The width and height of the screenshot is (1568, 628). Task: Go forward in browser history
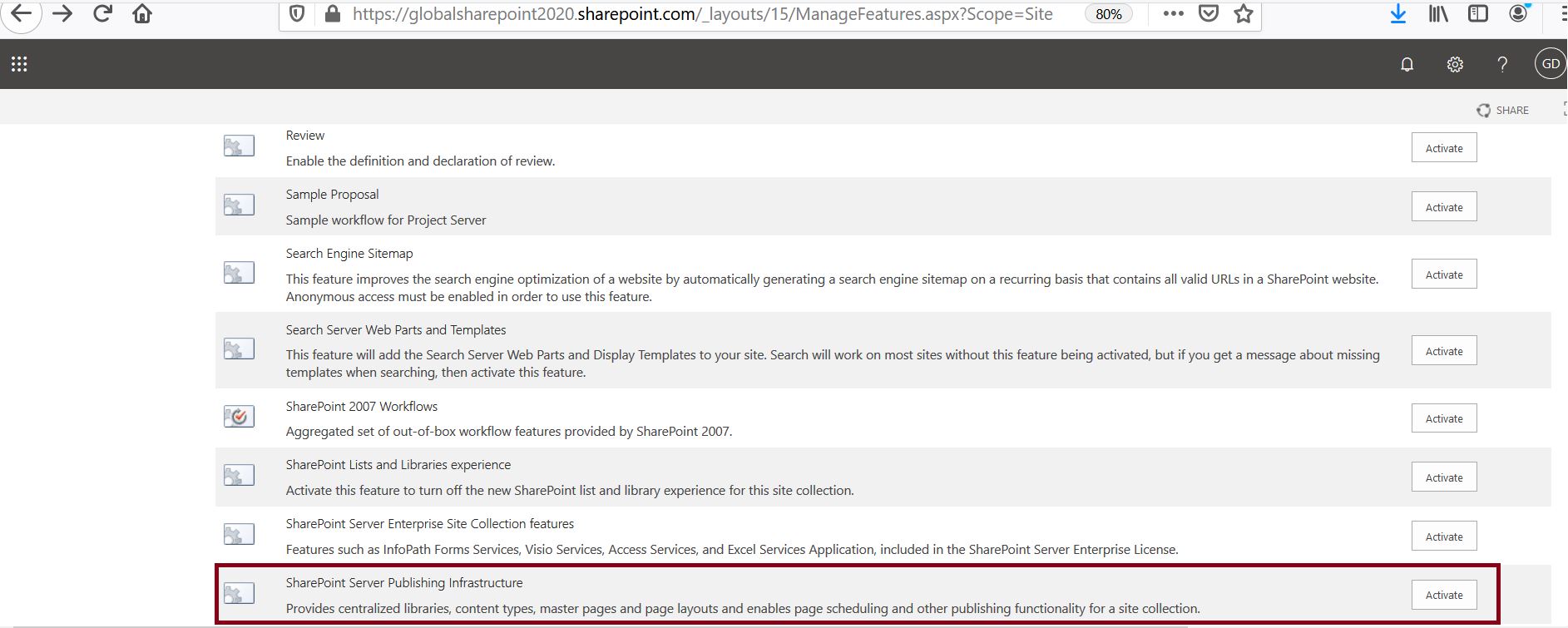(63, 13)
